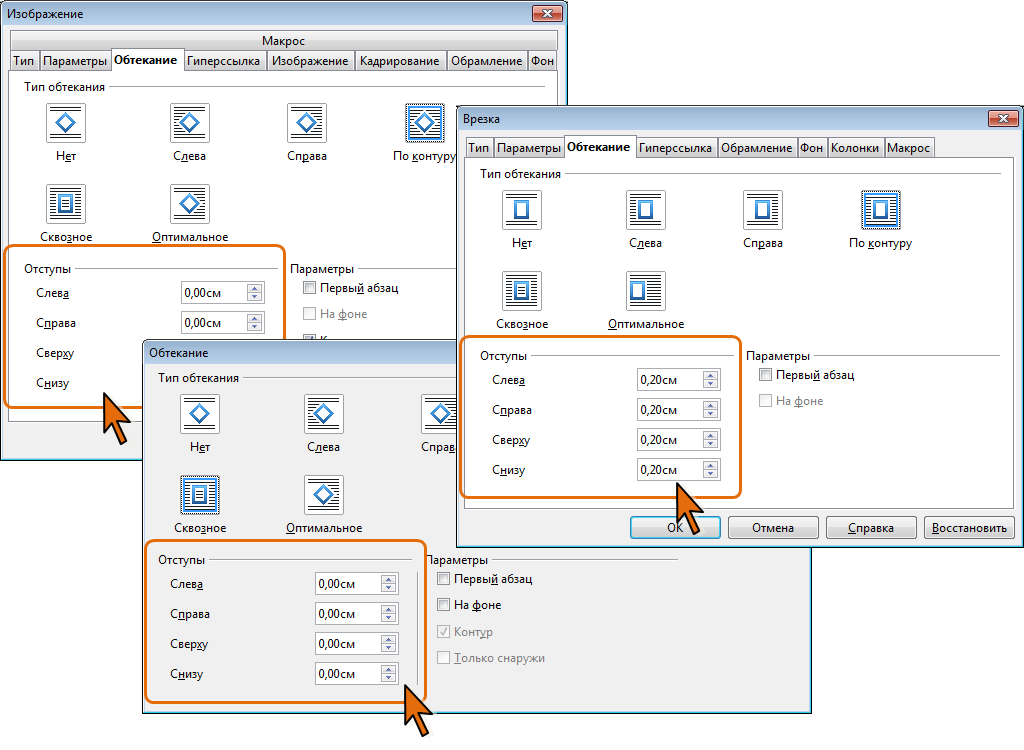Select 'Нет' wrap icon in Обтекание dialog
The width and height of the screenshot is (1024, 750).
click(200, 414)
